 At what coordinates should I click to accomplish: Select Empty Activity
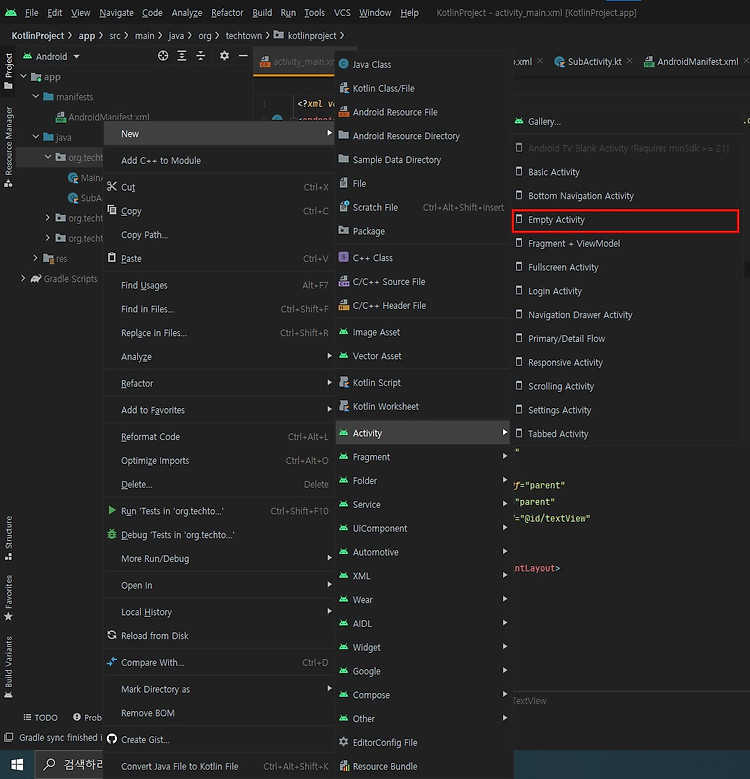625,220
